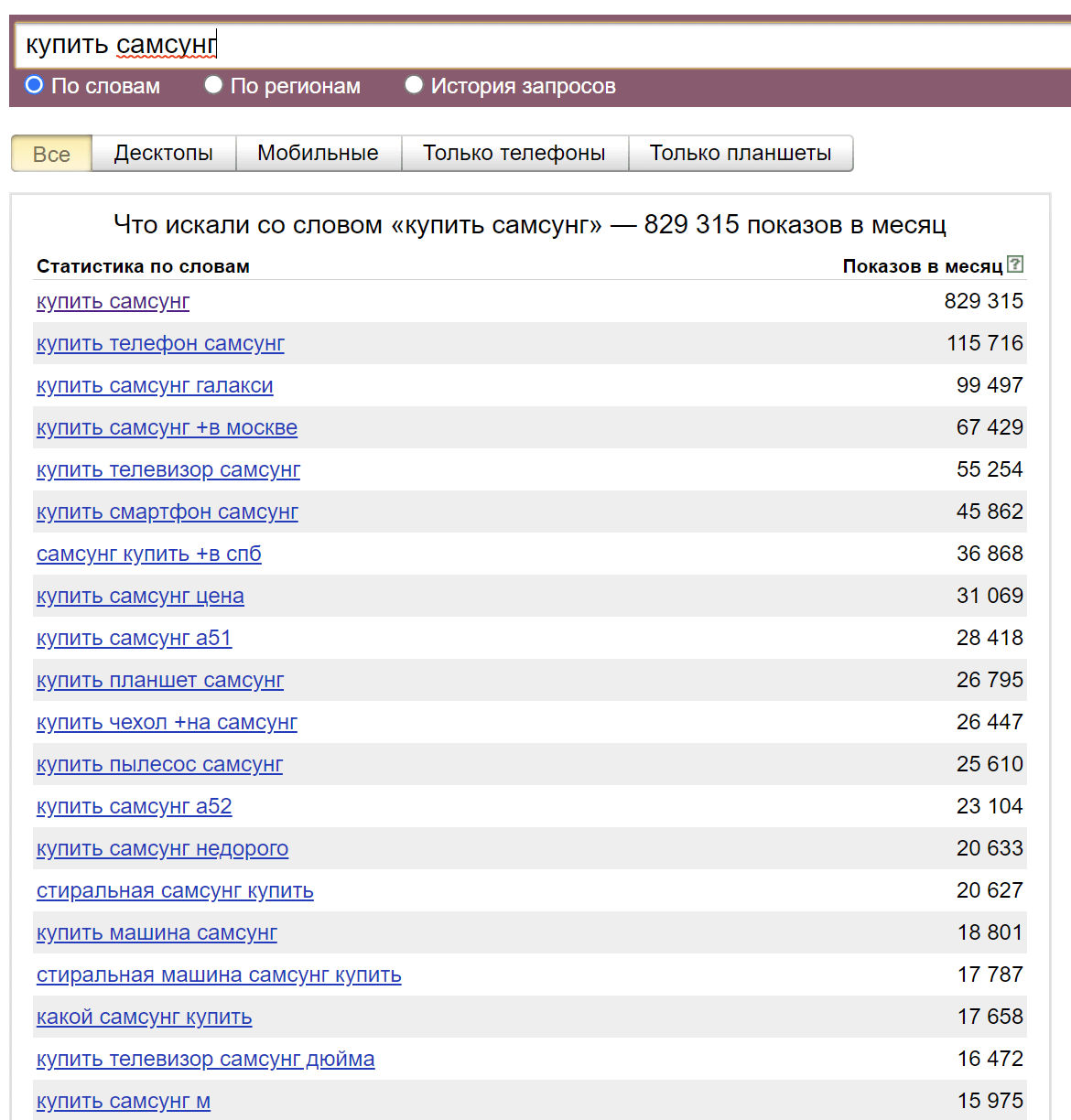
Task: Click the 31 069 impressions value
Action: click(x=990, y=596)
